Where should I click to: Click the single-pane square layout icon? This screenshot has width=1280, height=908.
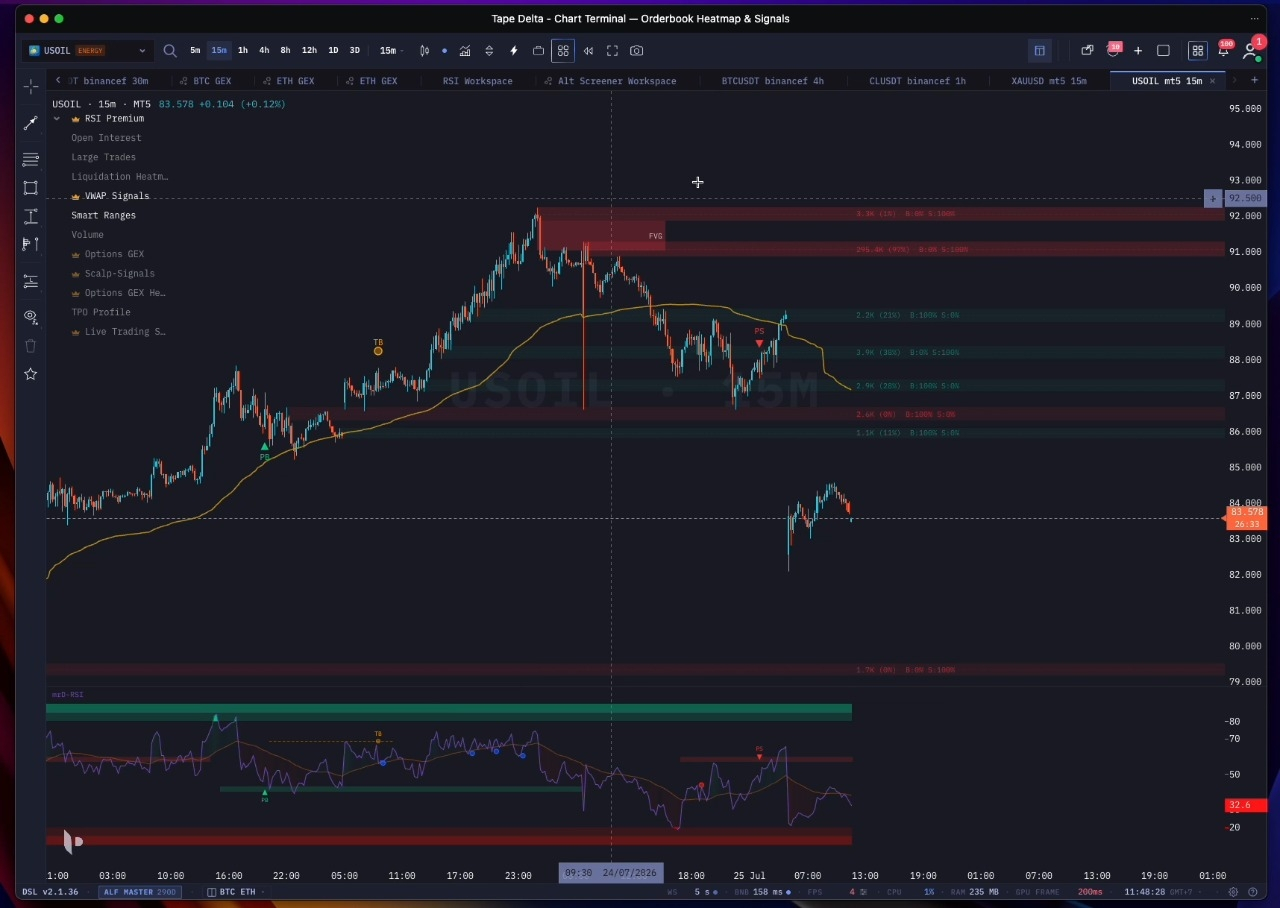click(x=1163, y=51)
